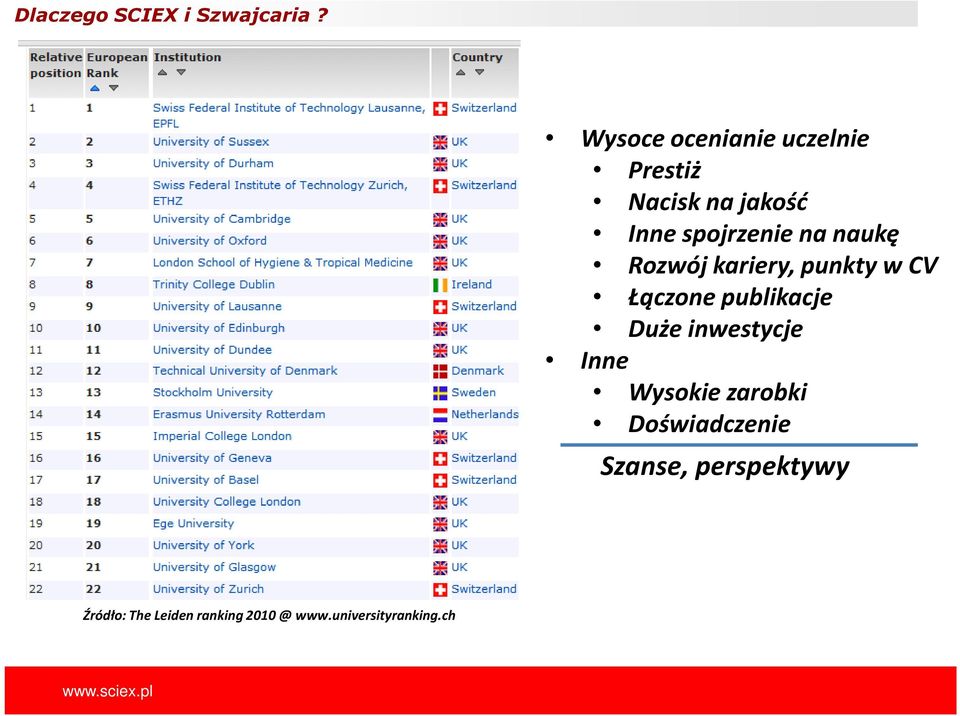Select the text 'Szanse, perspektywy'
The width and height of the screenshot is (960, 716).
(x=725, y=467)
